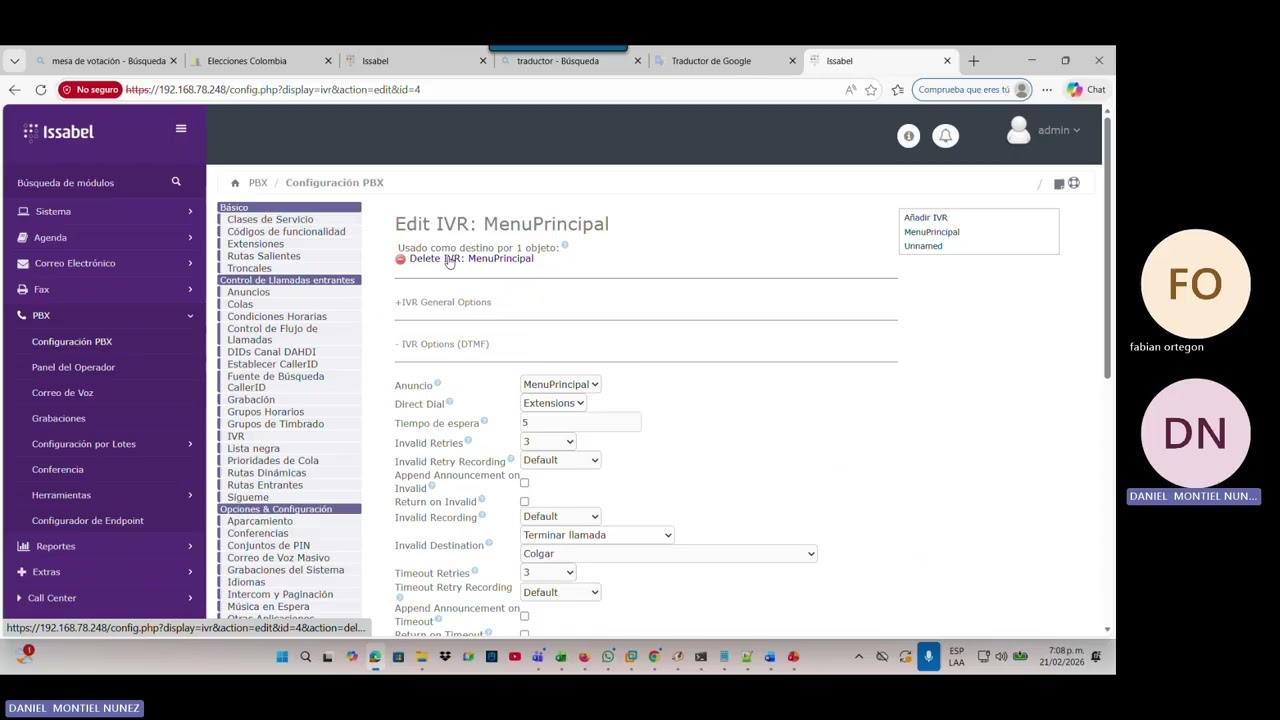Collapse the IVR Options (DTMF) section
Image resolution: width=1280 pixels, height=720 pixels.
click(442, 344)
